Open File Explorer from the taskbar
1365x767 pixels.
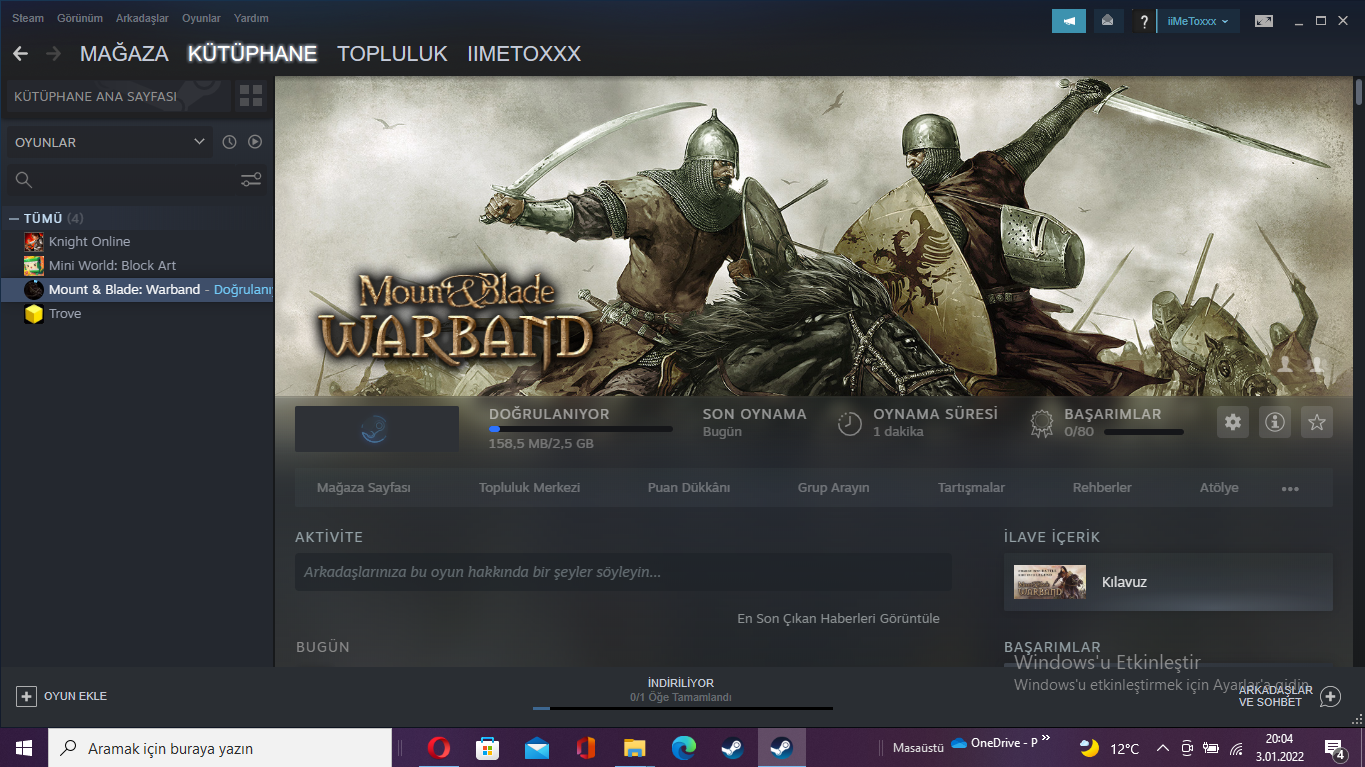[635, 748]
